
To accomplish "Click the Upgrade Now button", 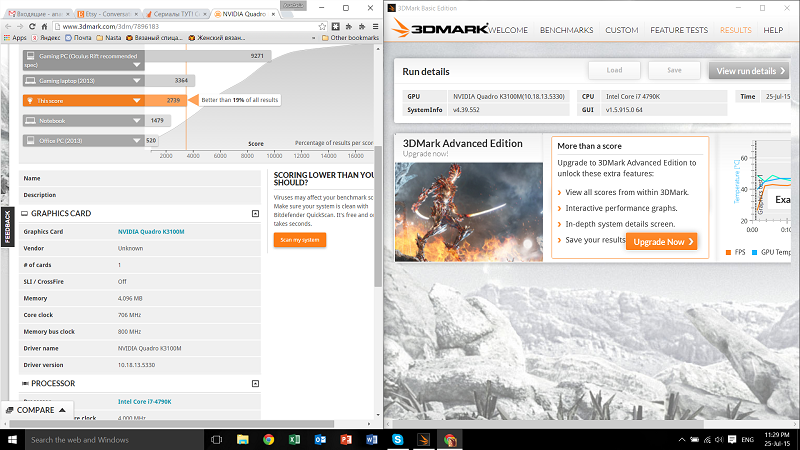I will 662,242.
